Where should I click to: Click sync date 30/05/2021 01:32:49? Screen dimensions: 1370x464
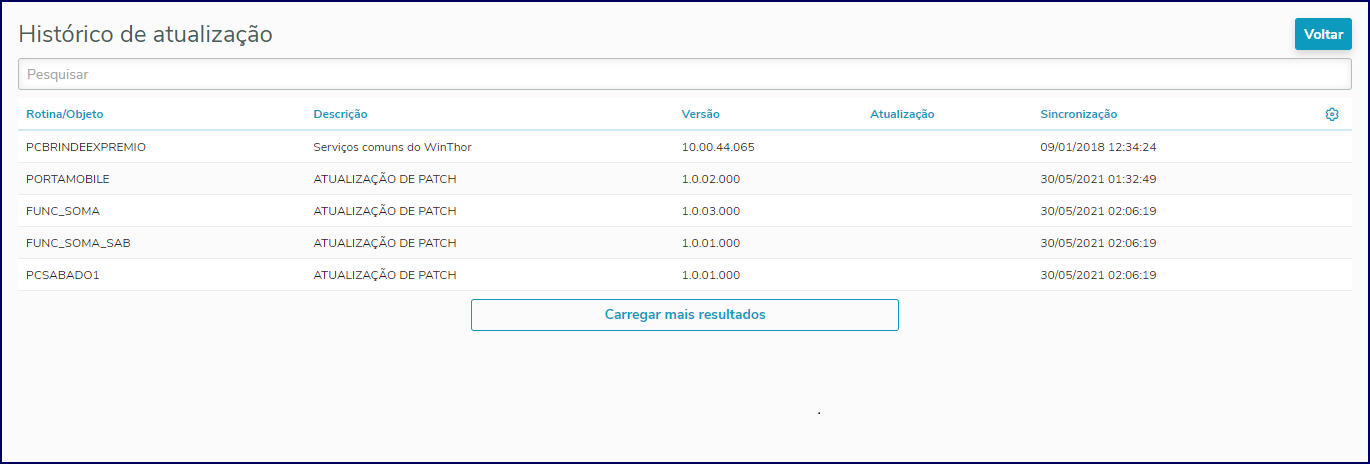(x=1098, y=179)
